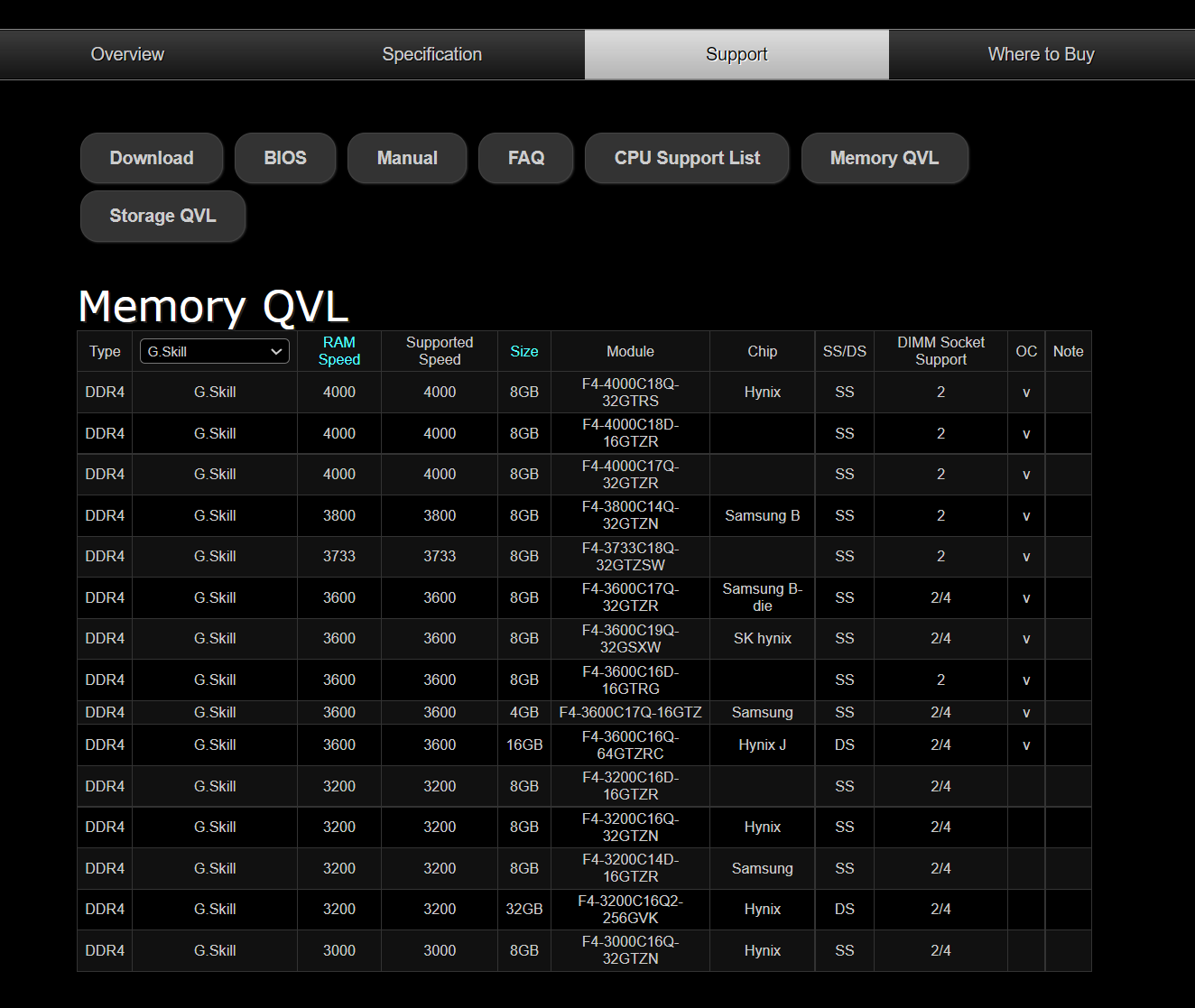Click the FAQ button

[526, 158]
